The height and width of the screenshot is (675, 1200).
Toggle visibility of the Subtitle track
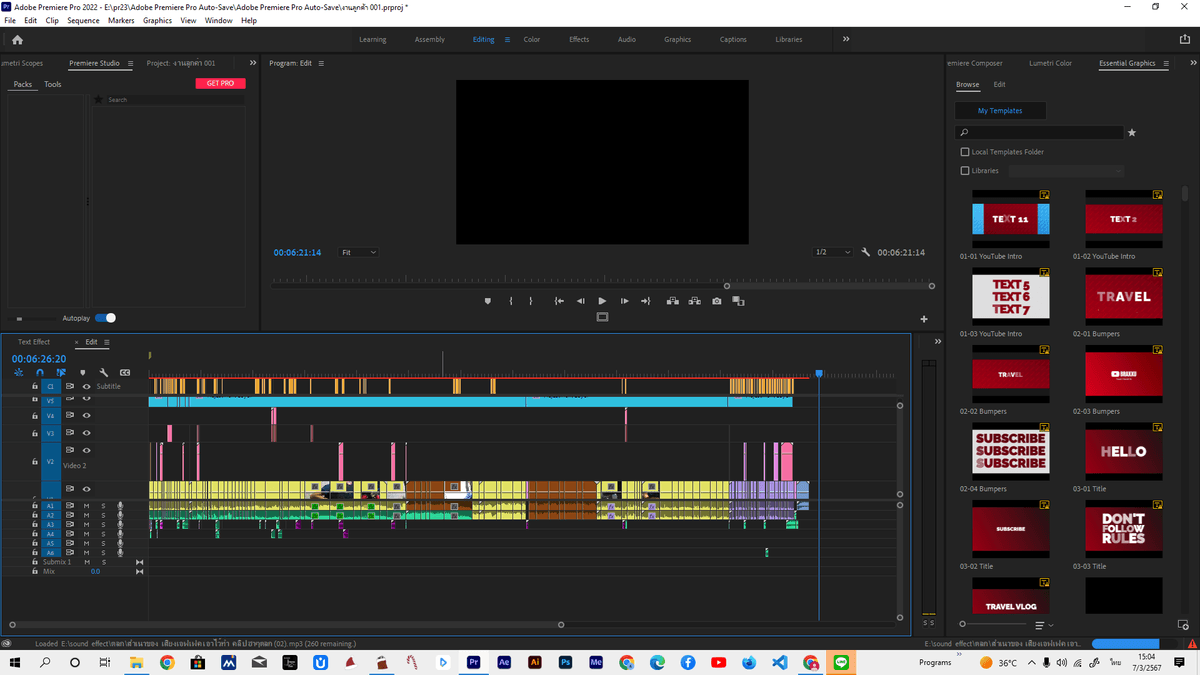(x=87, y=386)
